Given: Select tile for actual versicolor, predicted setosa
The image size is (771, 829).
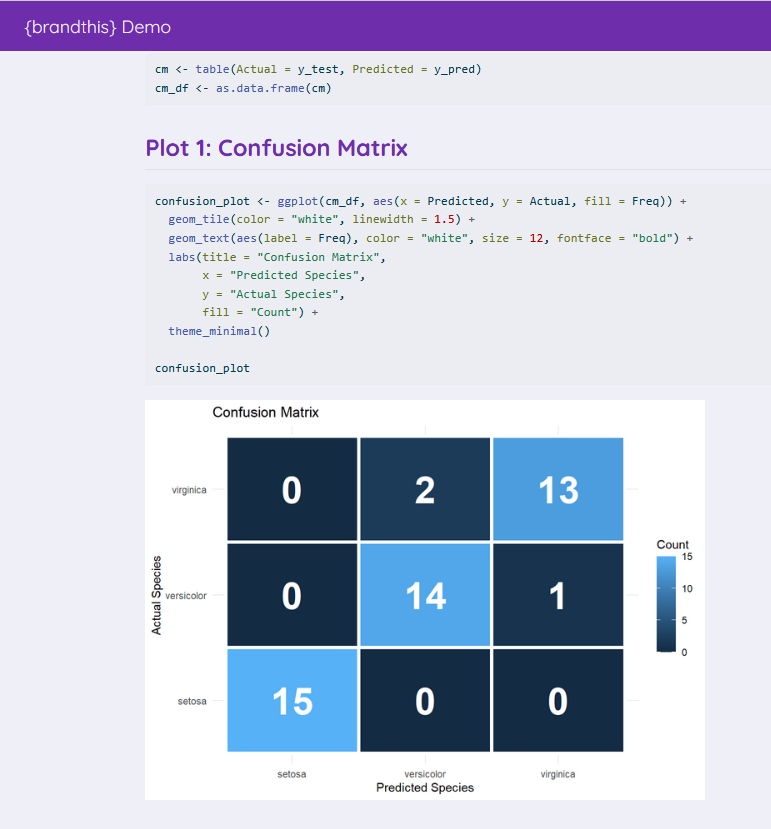Looking at the screenshot, I should 292,595.
